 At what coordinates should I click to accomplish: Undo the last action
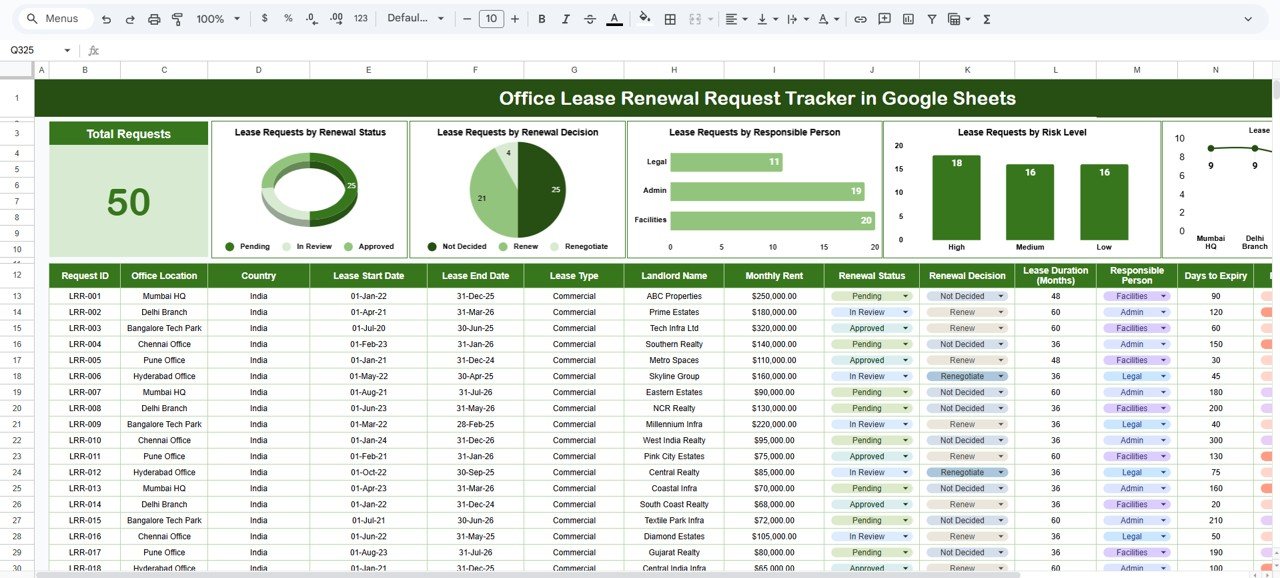pyautogui.click(x=106, y=18)
